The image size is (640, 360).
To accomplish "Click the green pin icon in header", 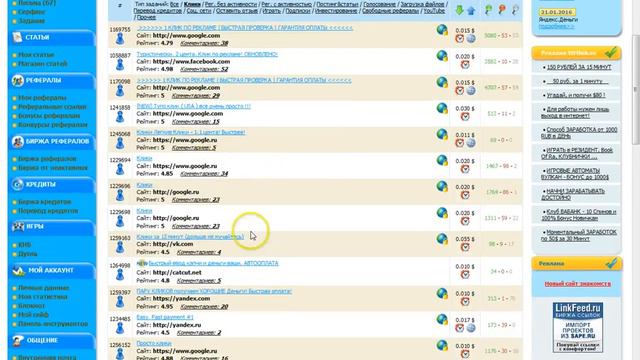I will 488,10.
